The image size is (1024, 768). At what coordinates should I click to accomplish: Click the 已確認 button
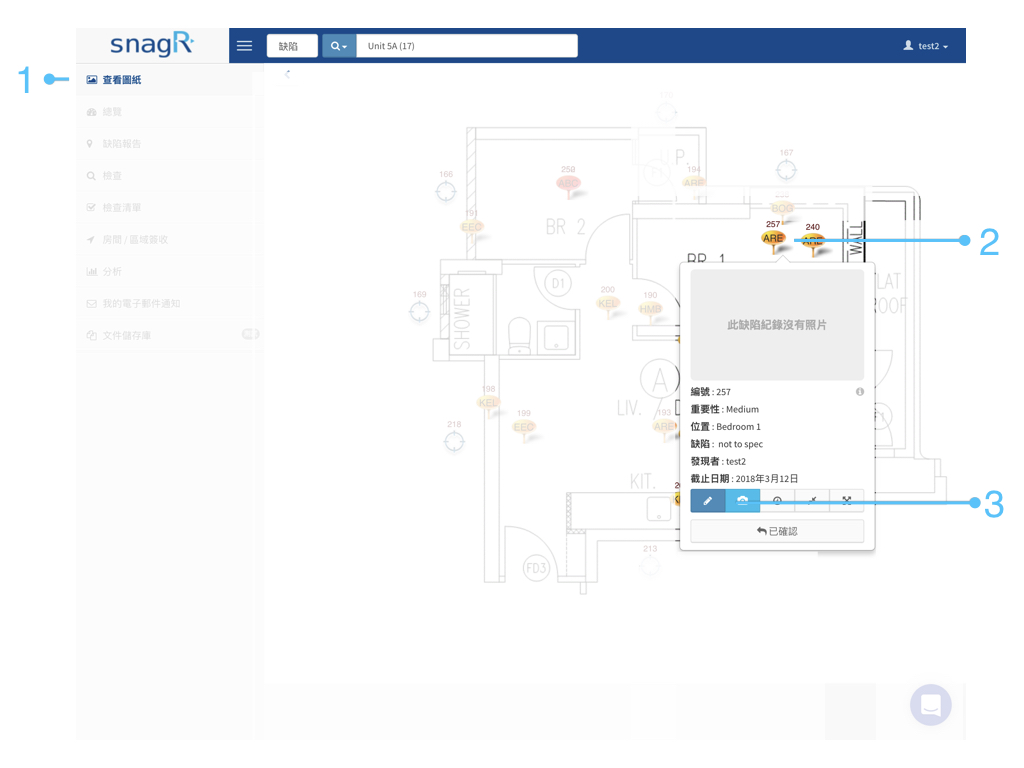[777, 531]
